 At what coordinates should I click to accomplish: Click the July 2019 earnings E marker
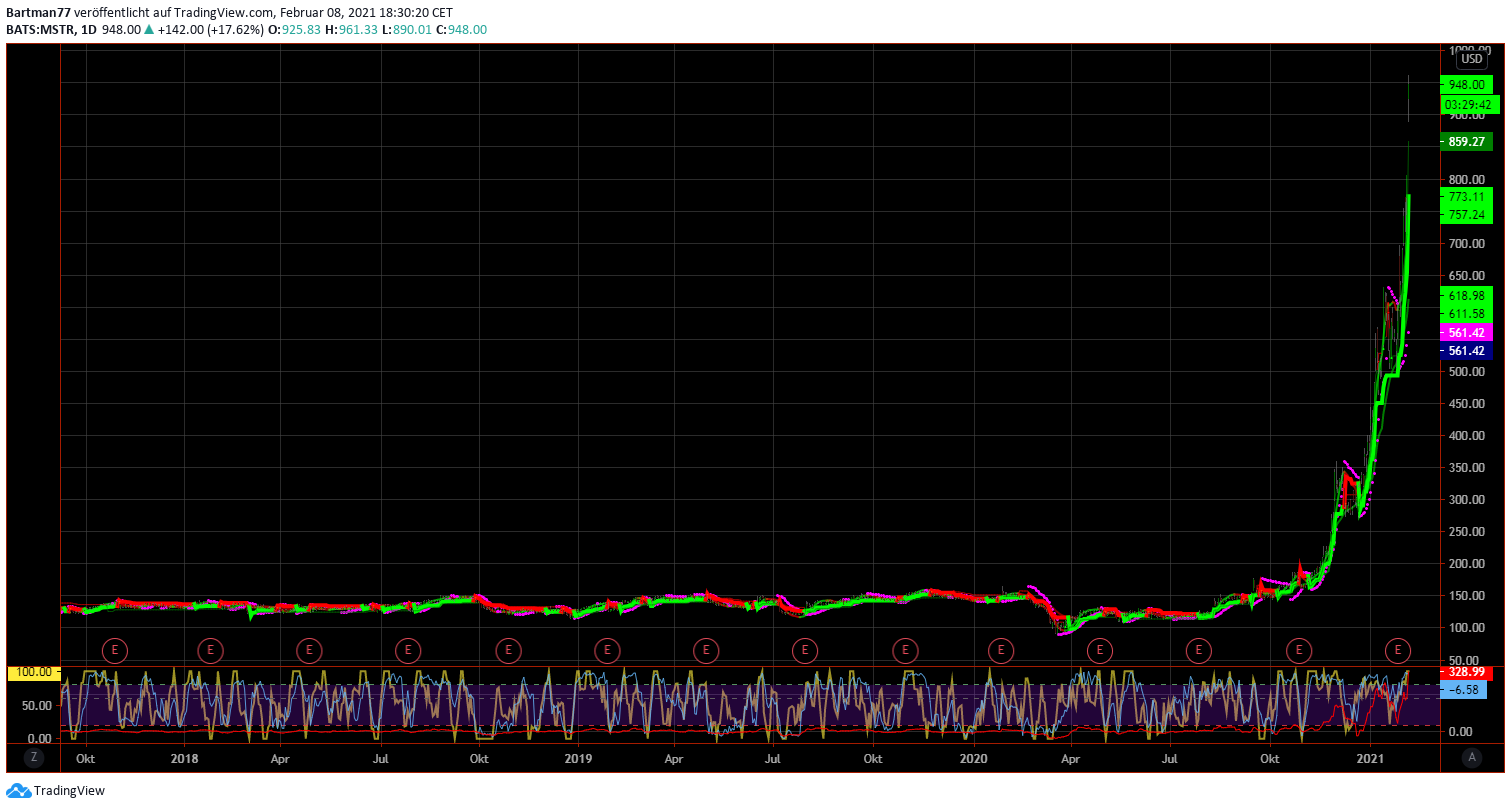click(804, 650)
